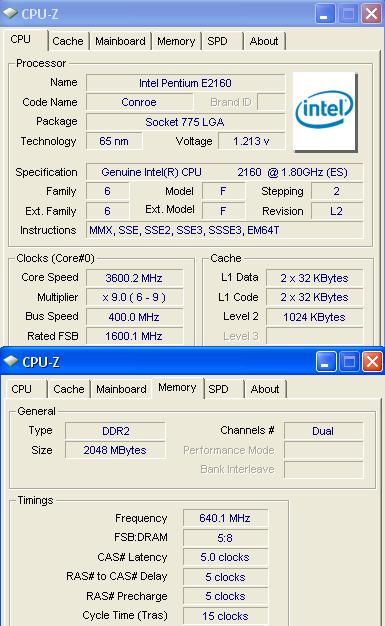Viewport: 385px width, 626px height.
Task: Click the Specification field Genuine Intel(R) CPU
Action: point(224,172)
